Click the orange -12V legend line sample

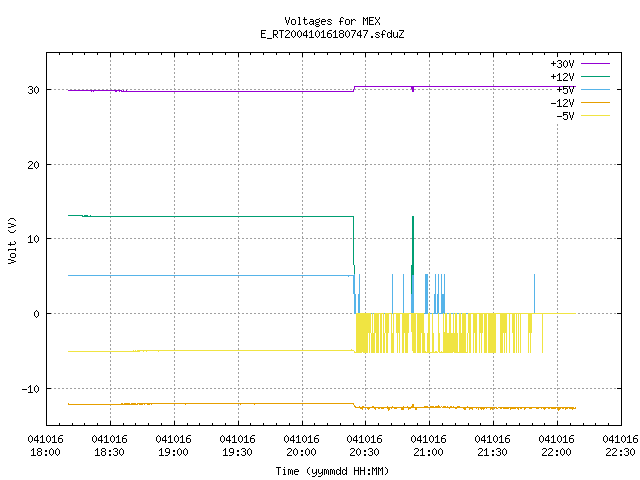(x=595, y=102)
